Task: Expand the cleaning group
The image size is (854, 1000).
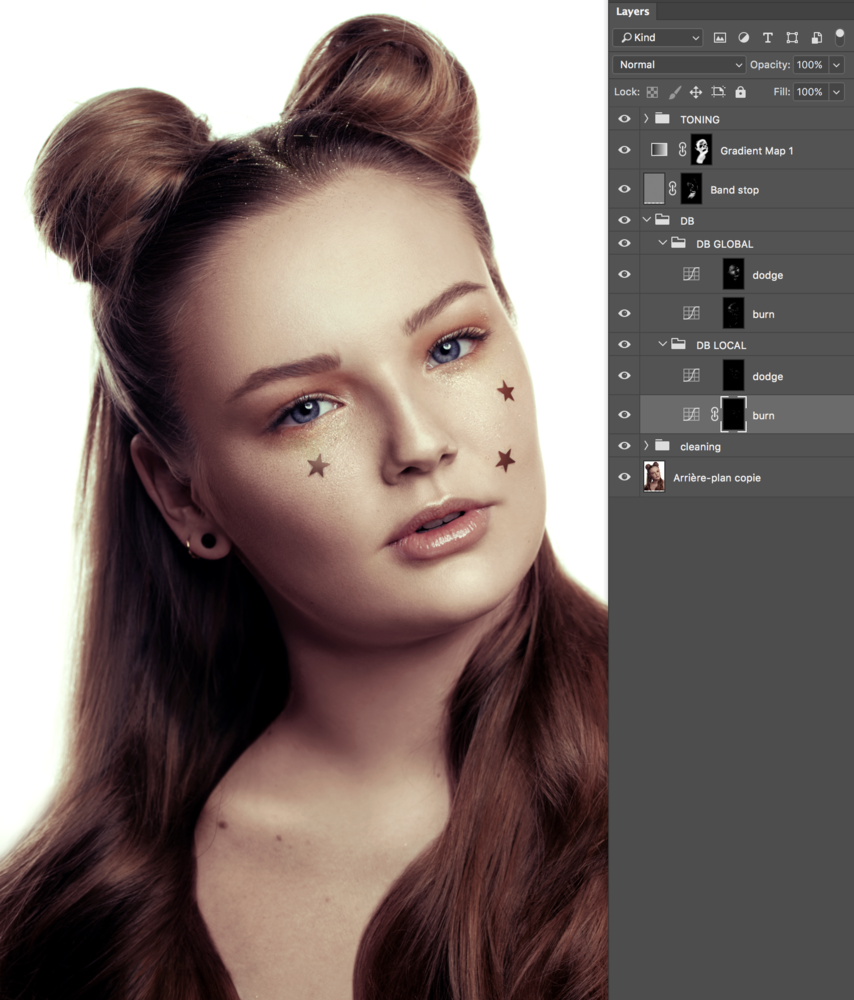Action: [645, 446]
